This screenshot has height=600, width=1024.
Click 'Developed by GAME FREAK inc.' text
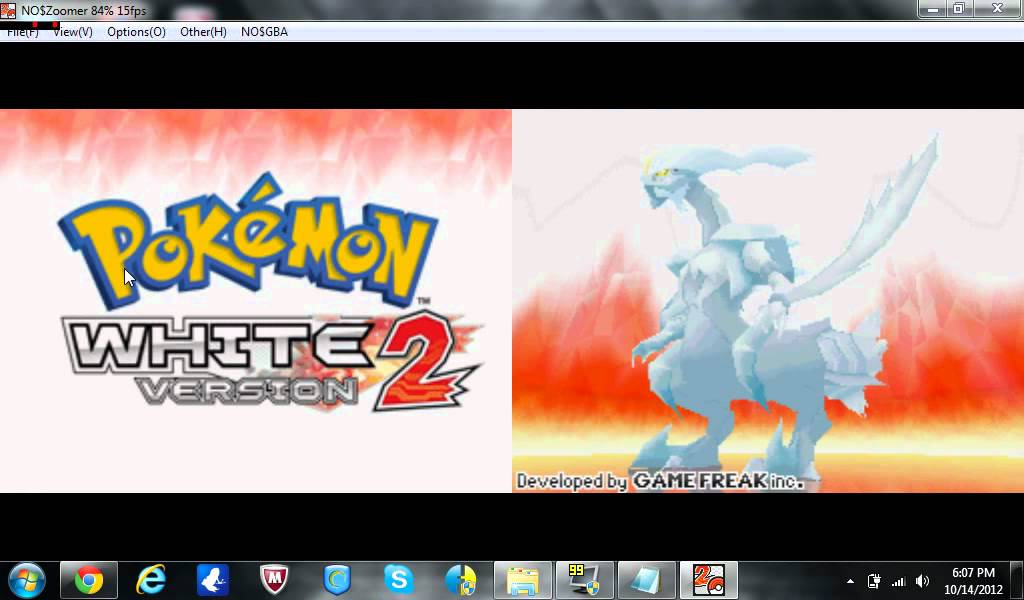660,481
